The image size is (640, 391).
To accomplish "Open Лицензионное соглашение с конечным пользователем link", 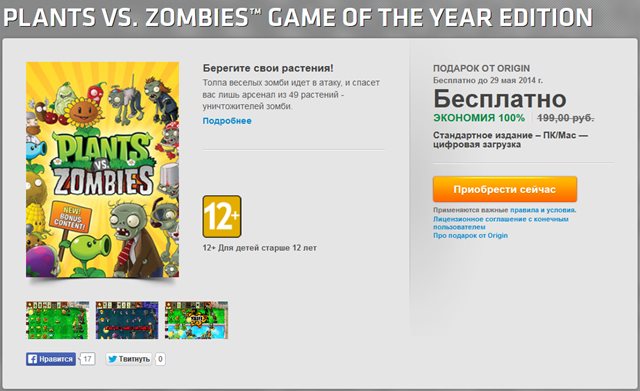I will [501, 223].
